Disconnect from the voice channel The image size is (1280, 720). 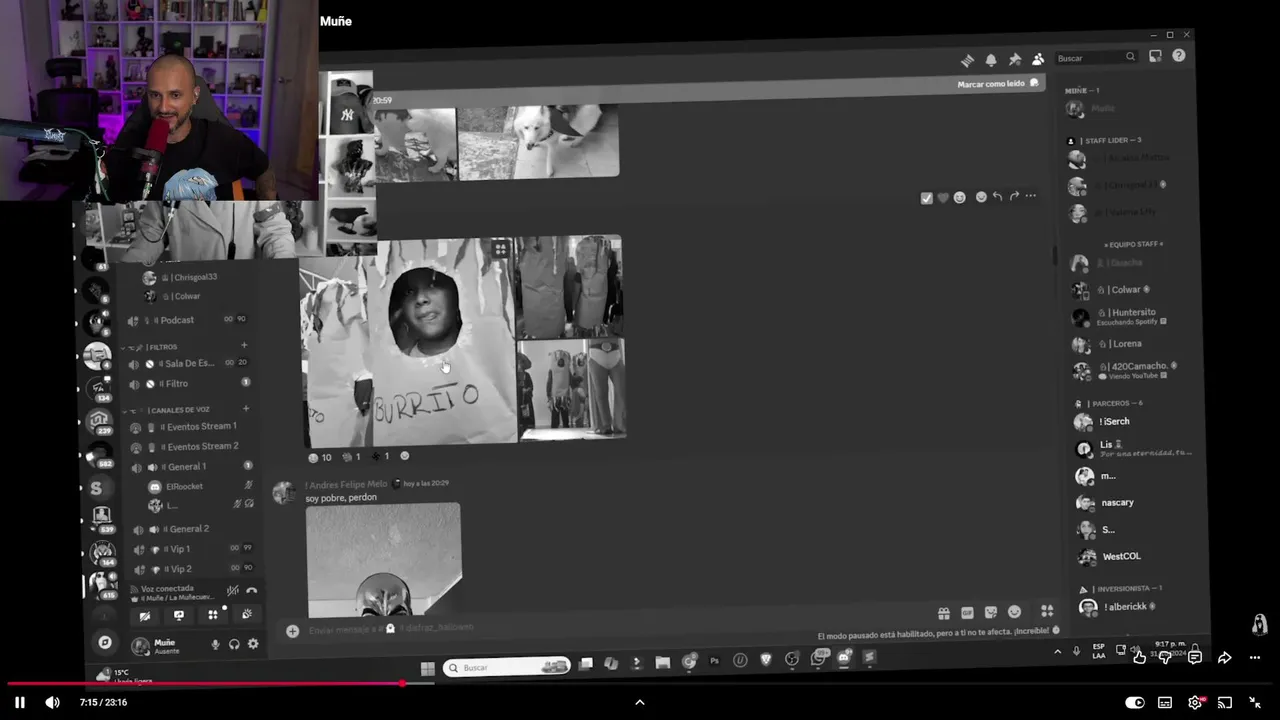(251, 591)
